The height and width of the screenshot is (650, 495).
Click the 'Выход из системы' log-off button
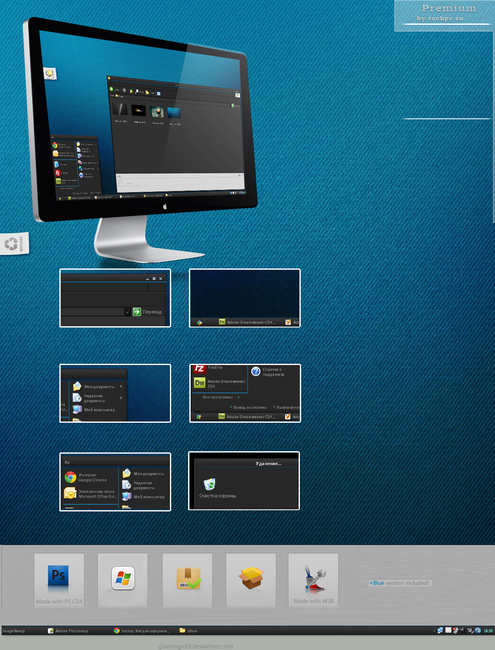(x=248, y=407)
